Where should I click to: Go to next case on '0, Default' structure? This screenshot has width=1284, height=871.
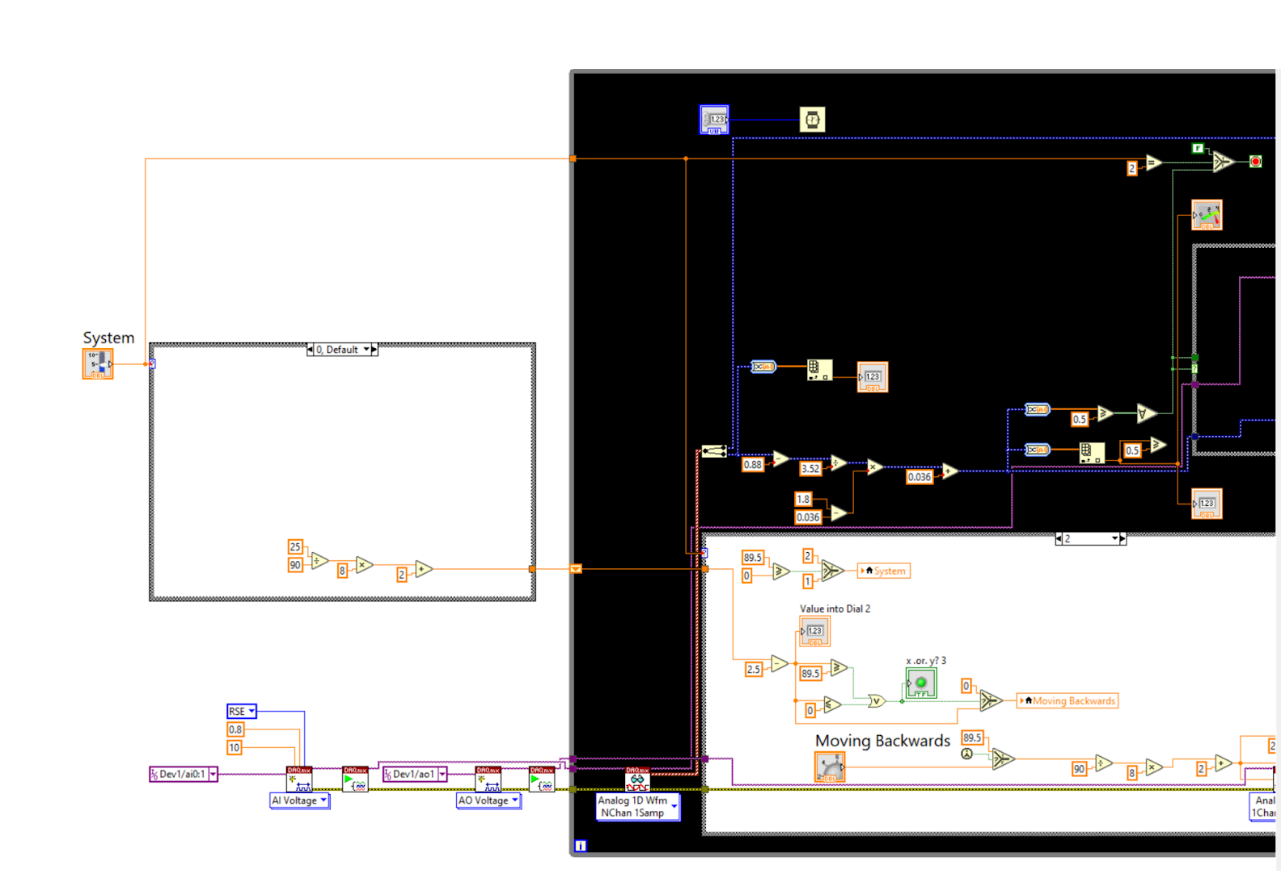(375, 350)
